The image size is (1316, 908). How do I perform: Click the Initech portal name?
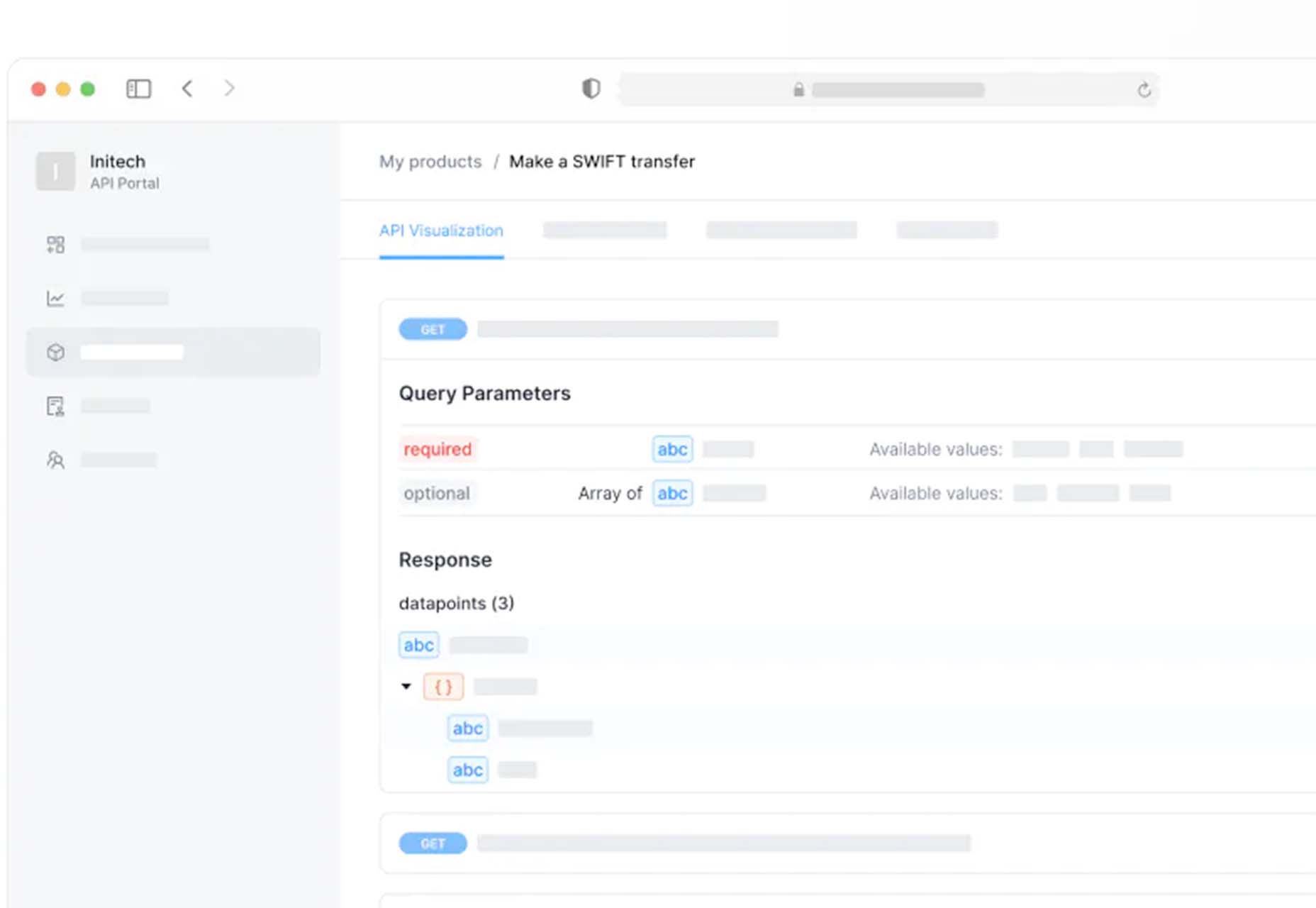(118, 161)
